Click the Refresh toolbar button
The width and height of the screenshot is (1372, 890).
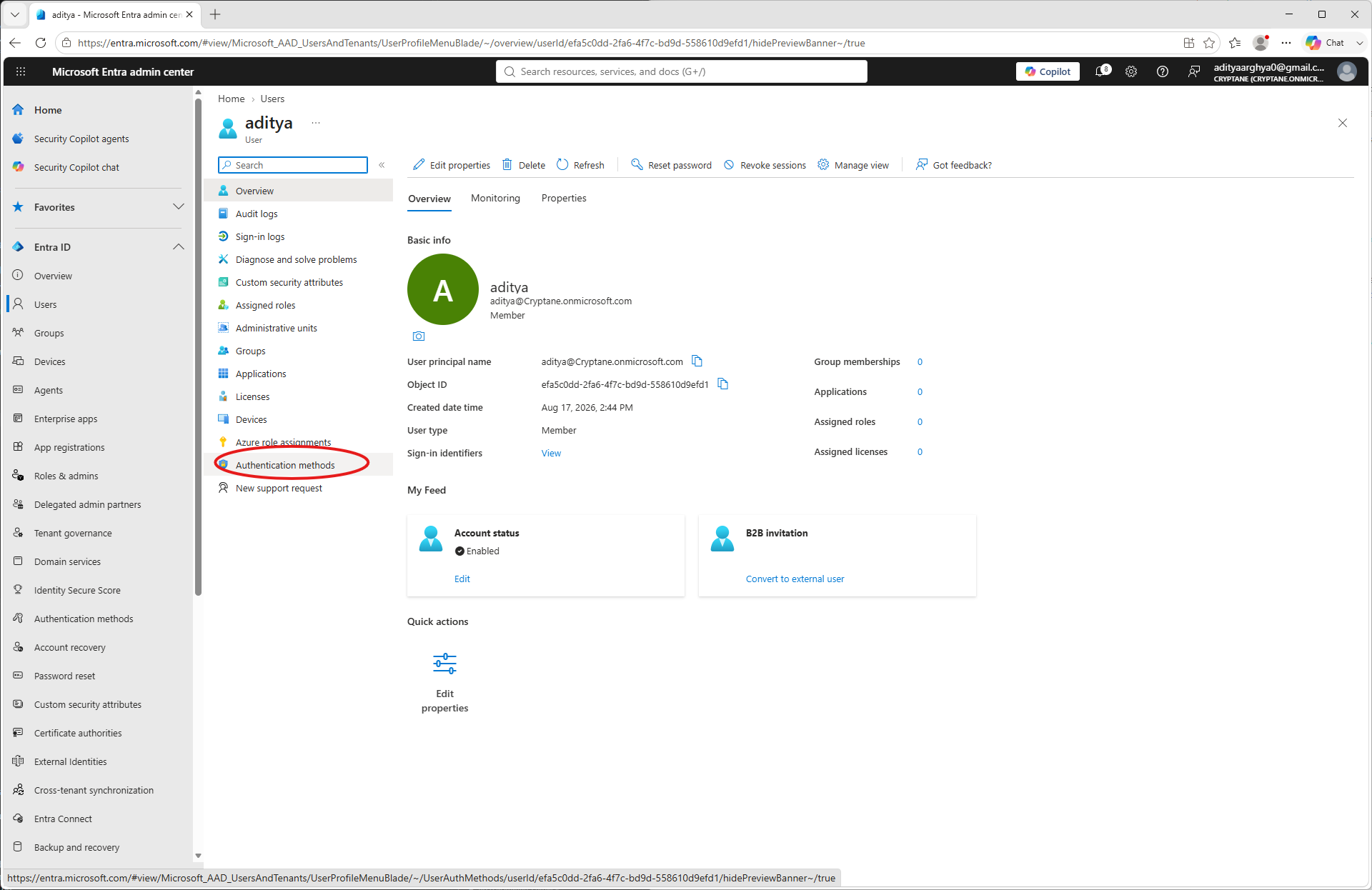580,165
